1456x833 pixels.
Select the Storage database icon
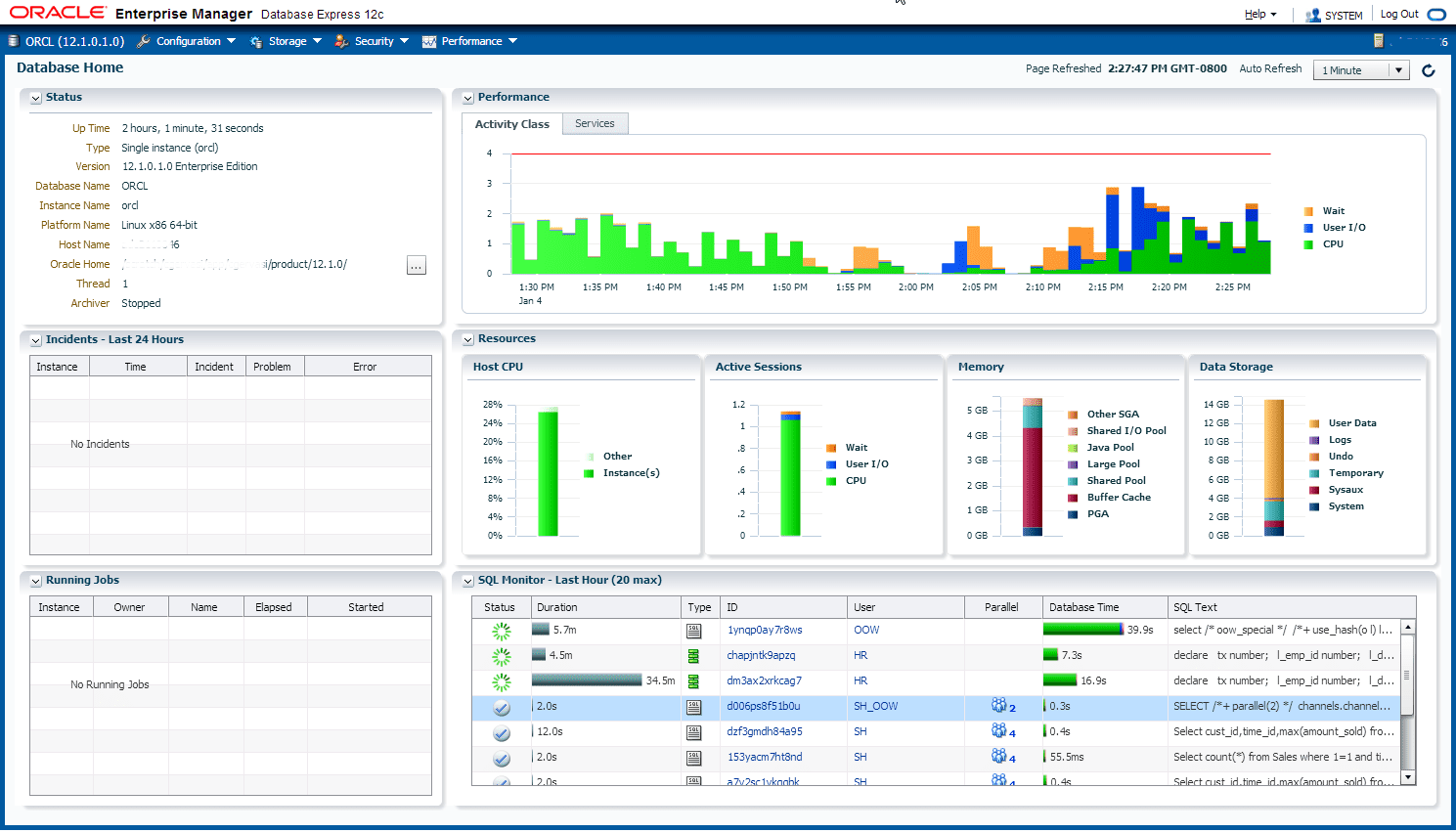tap(256, 41)
